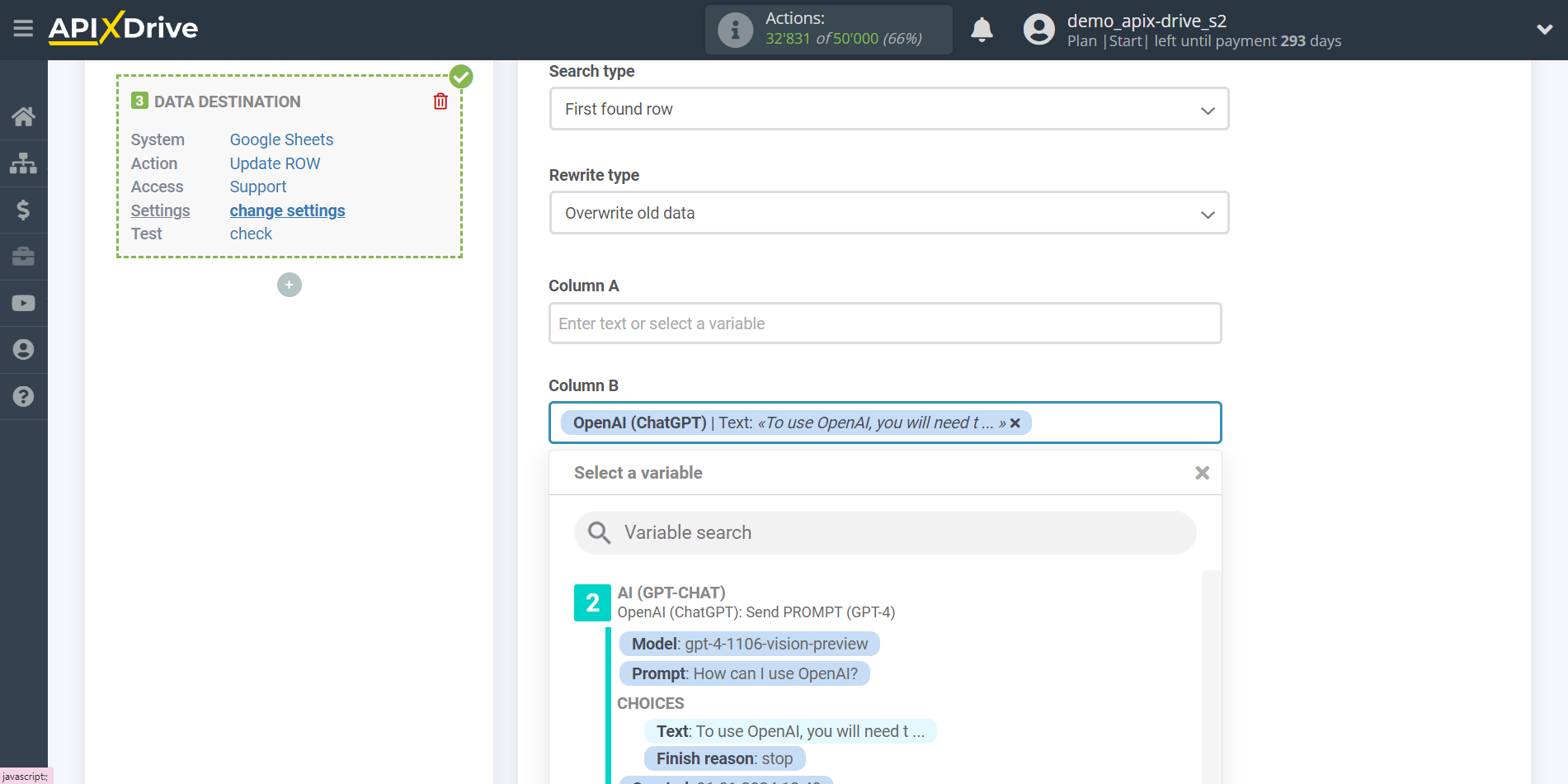Click the CHOICES group label

click(651, 703)
